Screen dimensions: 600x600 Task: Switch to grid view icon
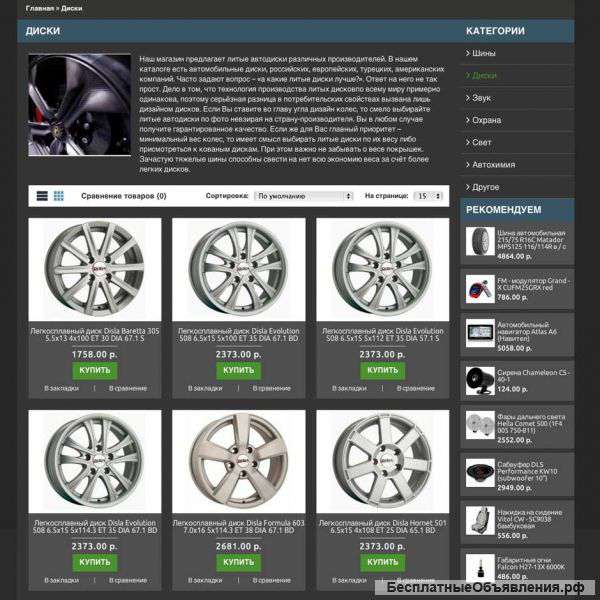[x=59, y=196]
